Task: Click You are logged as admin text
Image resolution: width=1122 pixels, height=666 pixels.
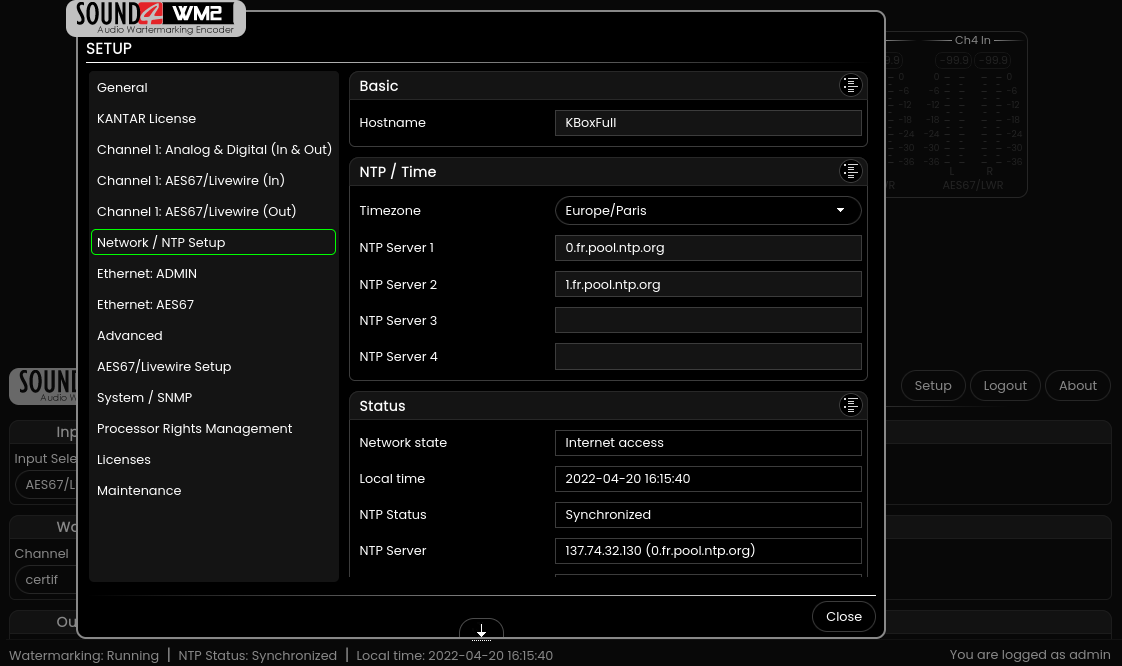Action: (x=1030, y=655)
